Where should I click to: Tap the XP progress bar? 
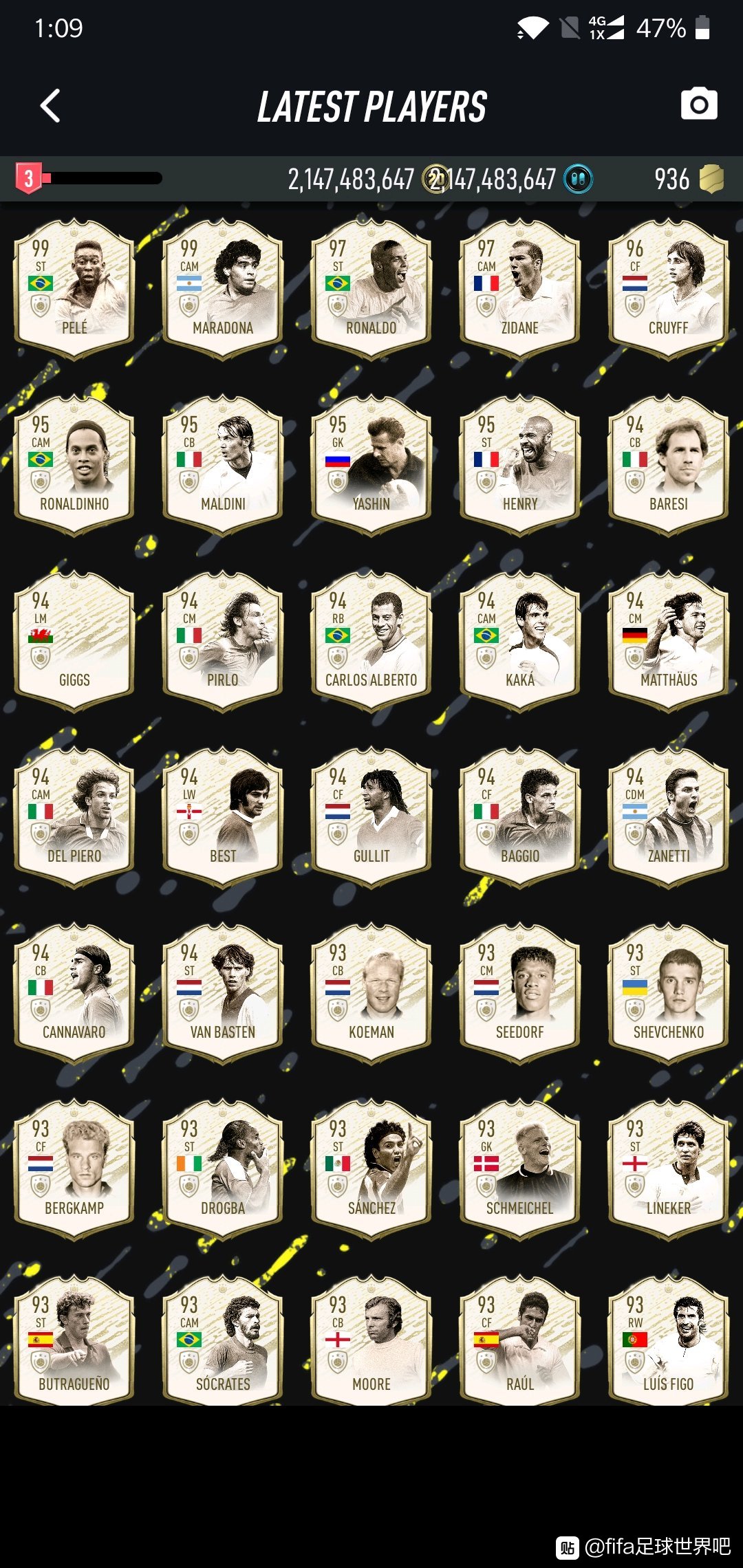102,178
